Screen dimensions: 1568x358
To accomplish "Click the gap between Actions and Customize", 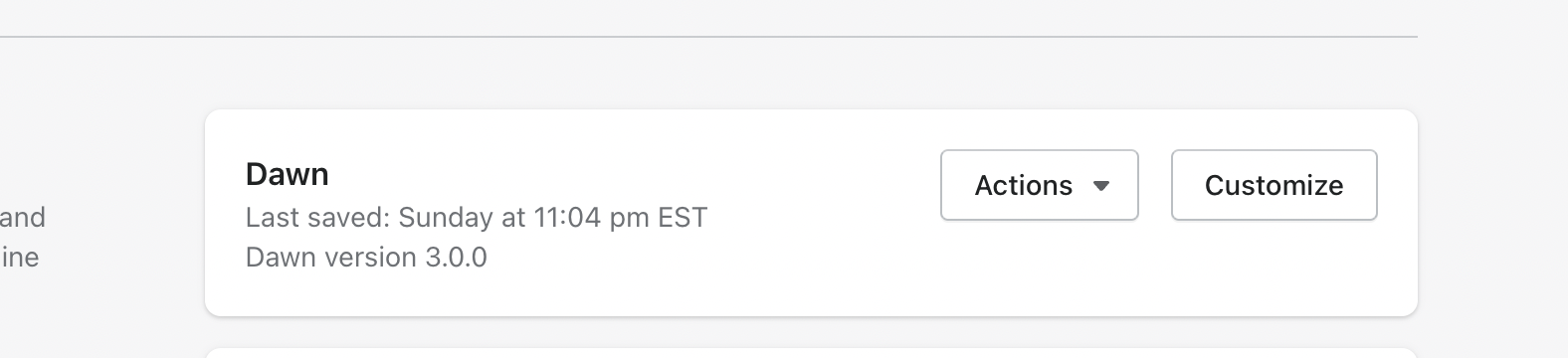I will tap(1155, 185).
